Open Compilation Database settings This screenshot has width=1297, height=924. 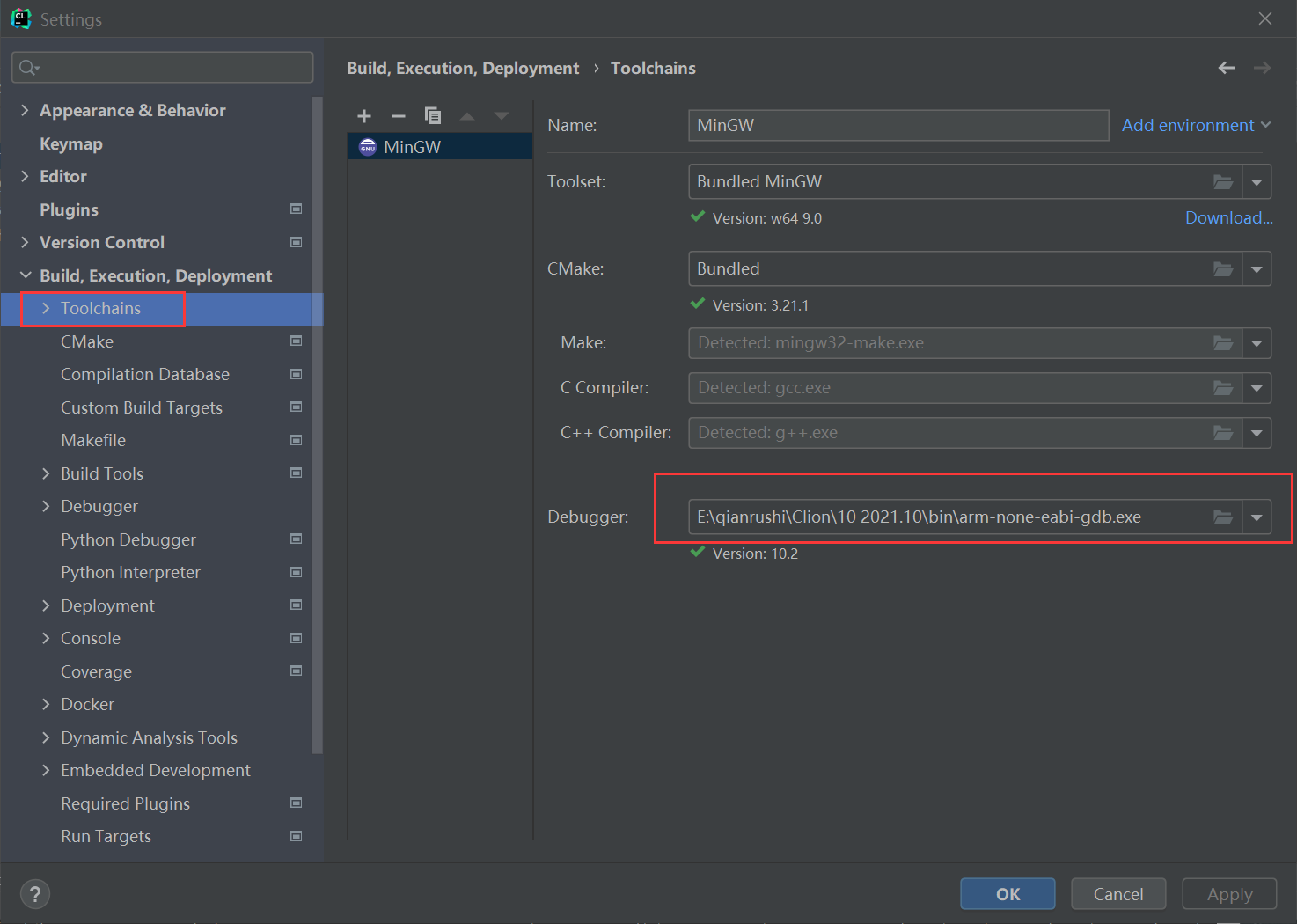pyautogui.click(x=145, y=374)
